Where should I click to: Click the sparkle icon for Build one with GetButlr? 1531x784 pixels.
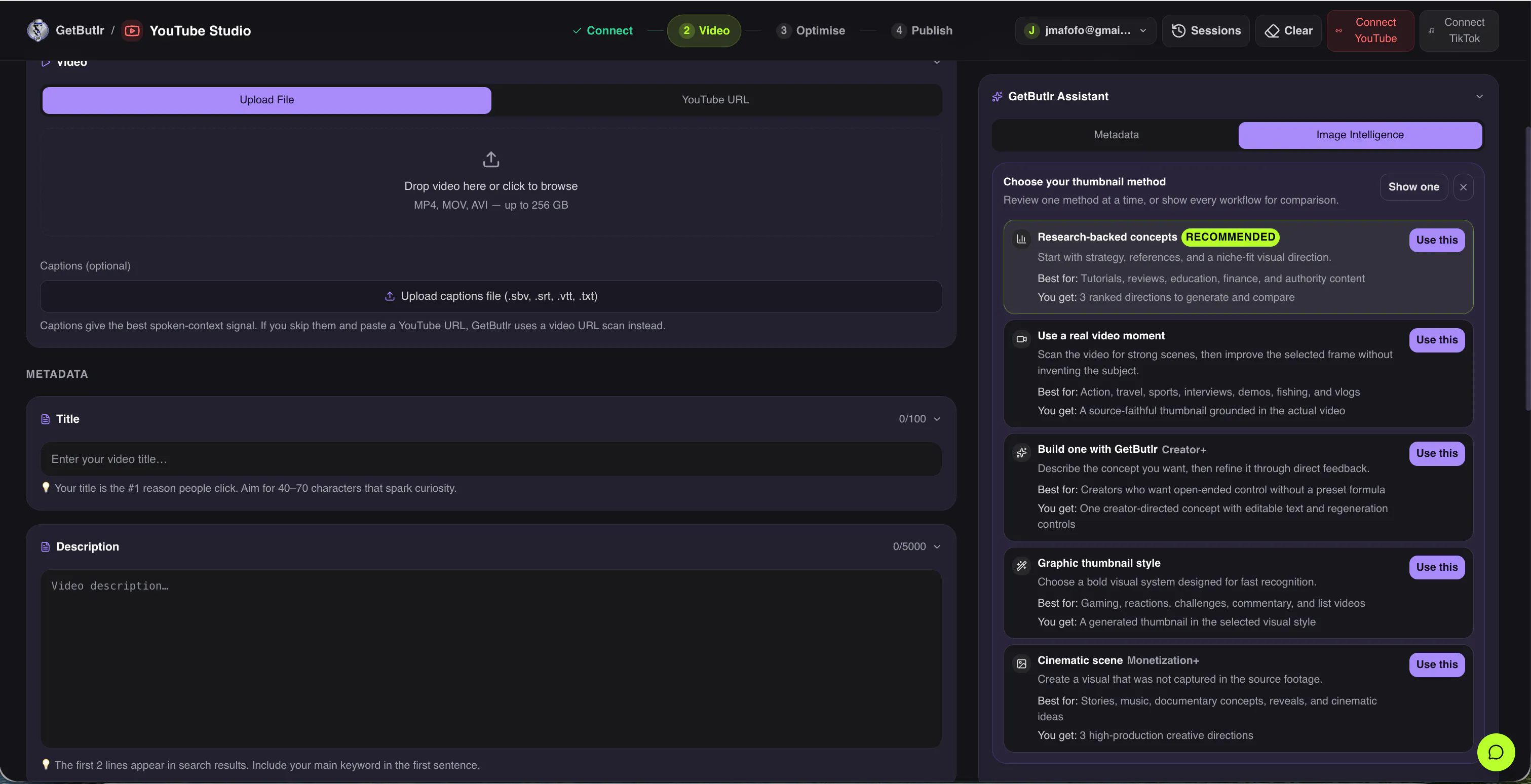pos(1021,453)
